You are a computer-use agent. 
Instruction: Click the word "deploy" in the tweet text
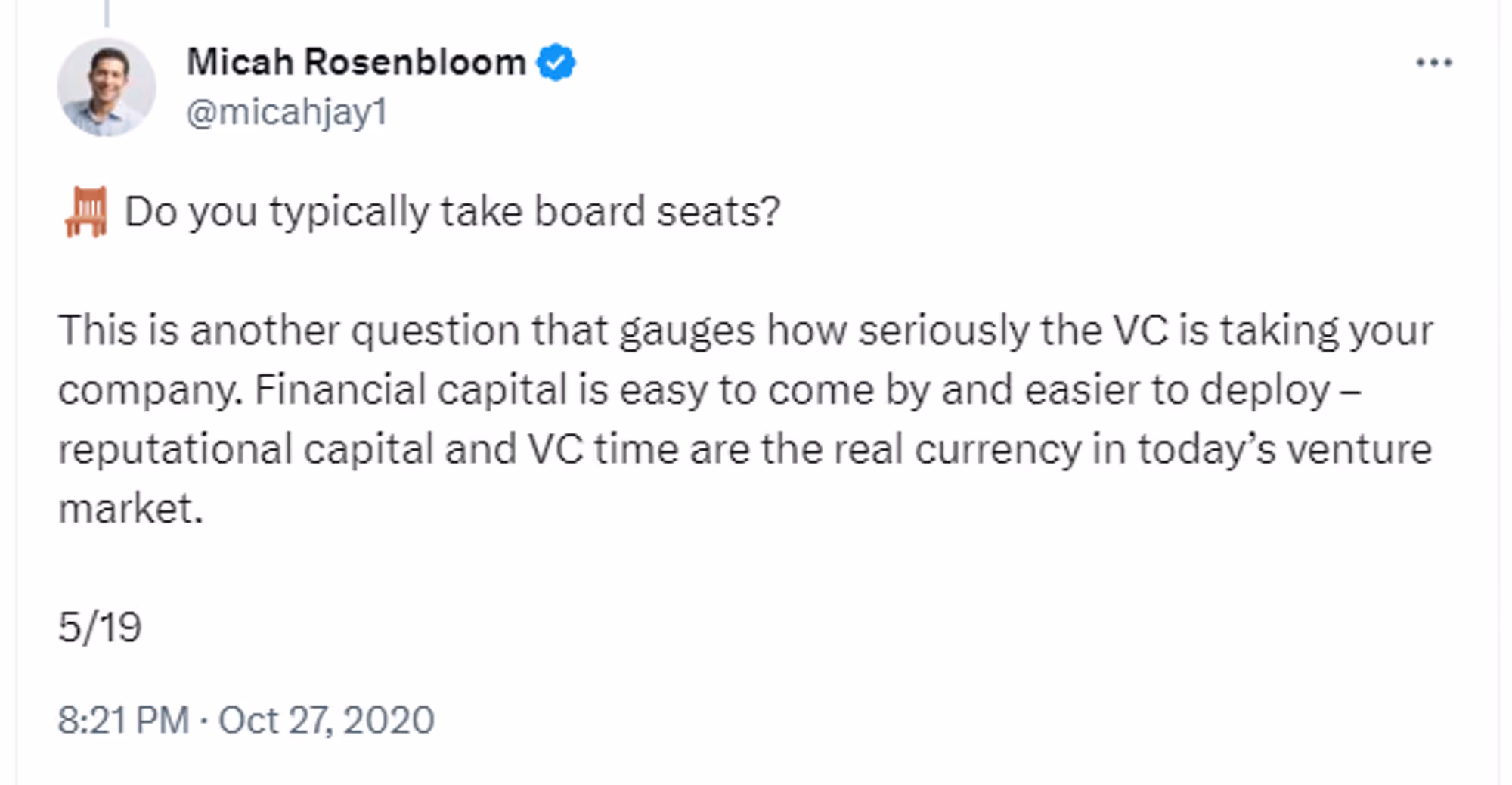pos(1265,391)
